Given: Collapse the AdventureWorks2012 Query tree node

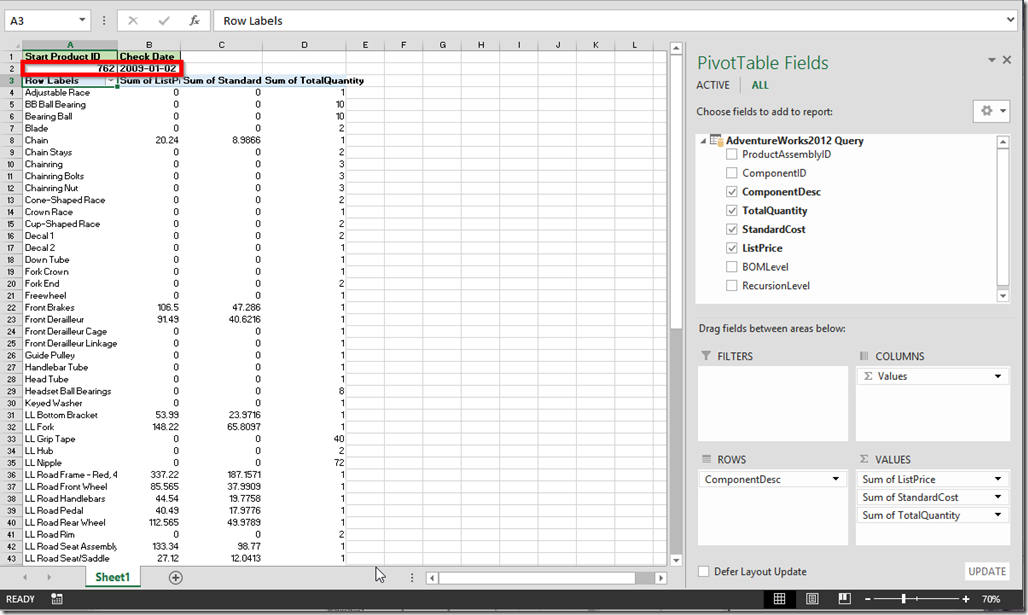Looking at the screenshot, I should 703,140.
